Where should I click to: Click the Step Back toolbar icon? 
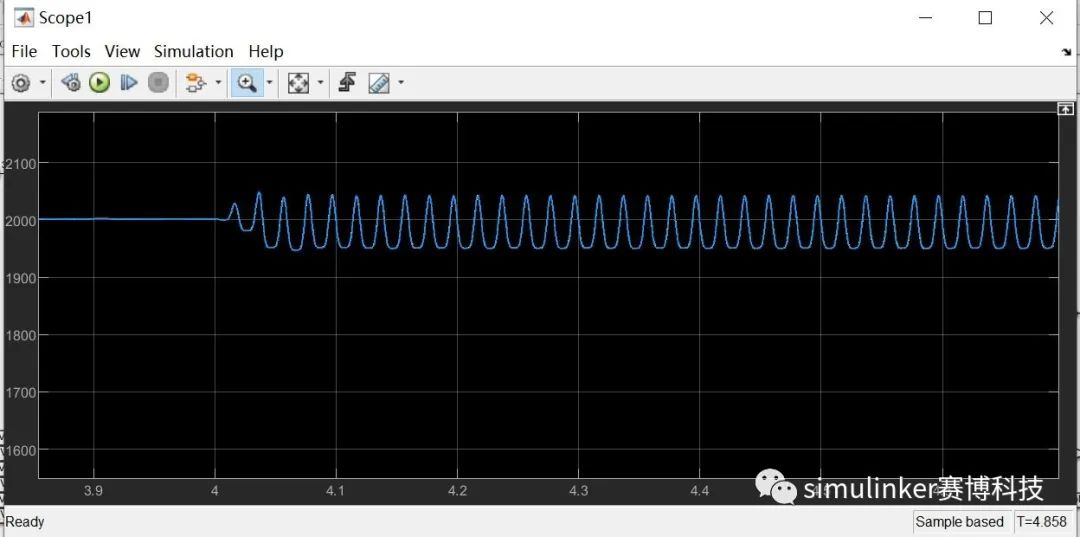70,83
